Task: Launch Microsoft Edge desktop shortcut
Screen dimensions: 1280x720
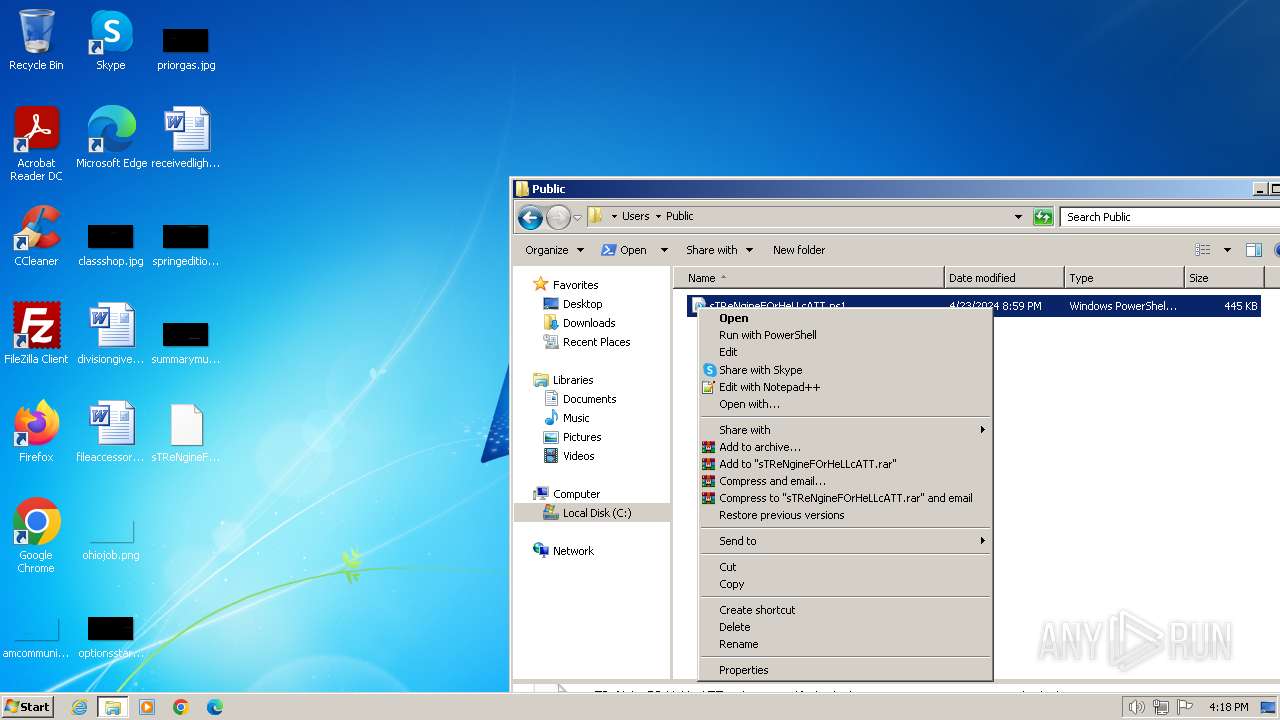Action: (x=111, y=138)
